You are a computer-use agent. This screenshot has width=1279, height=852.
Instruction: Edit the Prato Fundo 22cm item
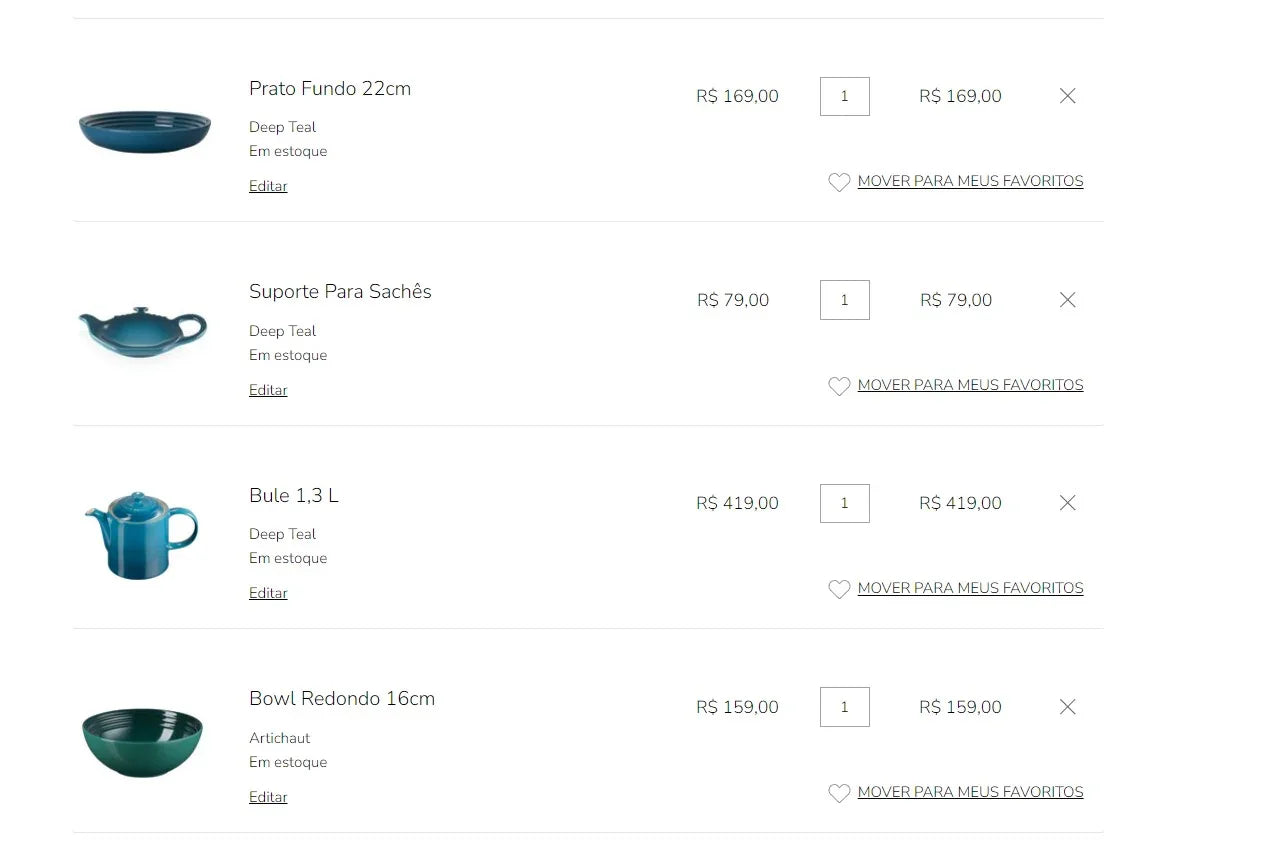point(268,186)
